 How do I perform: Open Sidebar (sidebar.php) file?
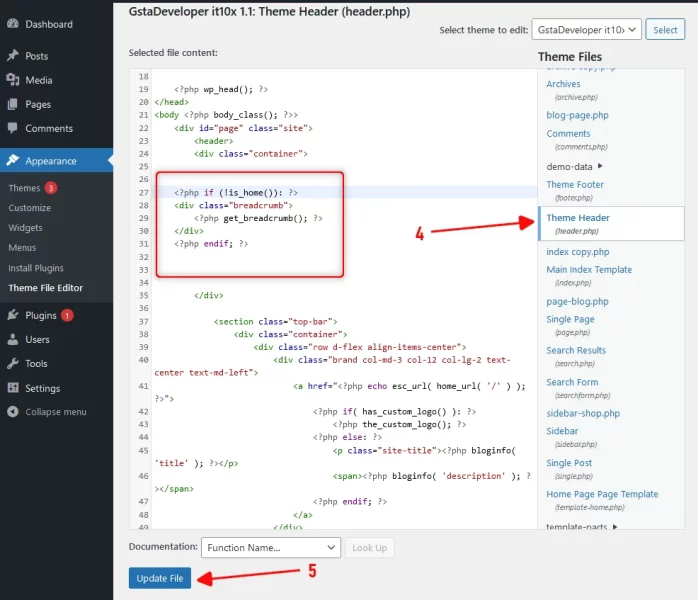562,431
